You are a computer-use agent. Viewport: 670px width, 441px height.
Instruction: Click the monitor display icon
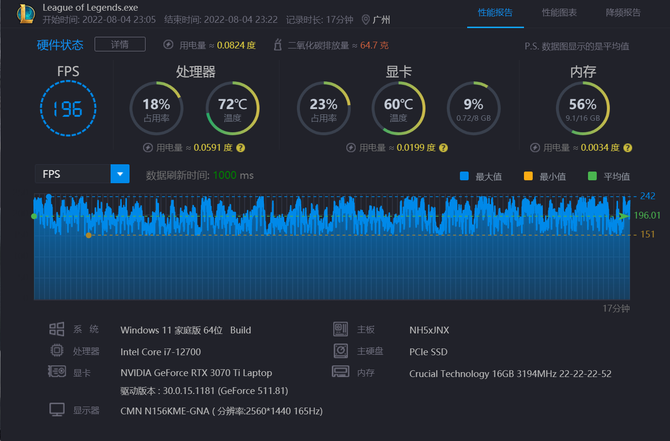[x=57, y=409]
